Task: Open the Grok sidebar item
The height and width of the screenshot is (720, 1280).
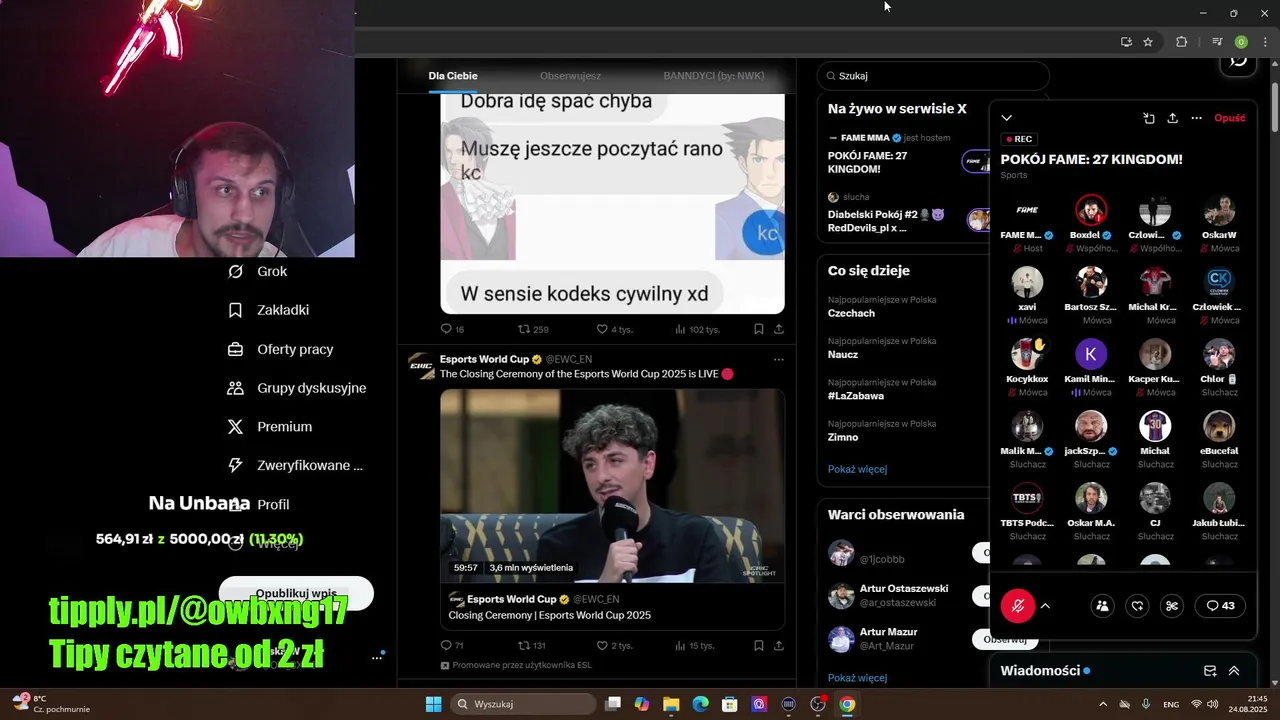Action: [258, 271]
